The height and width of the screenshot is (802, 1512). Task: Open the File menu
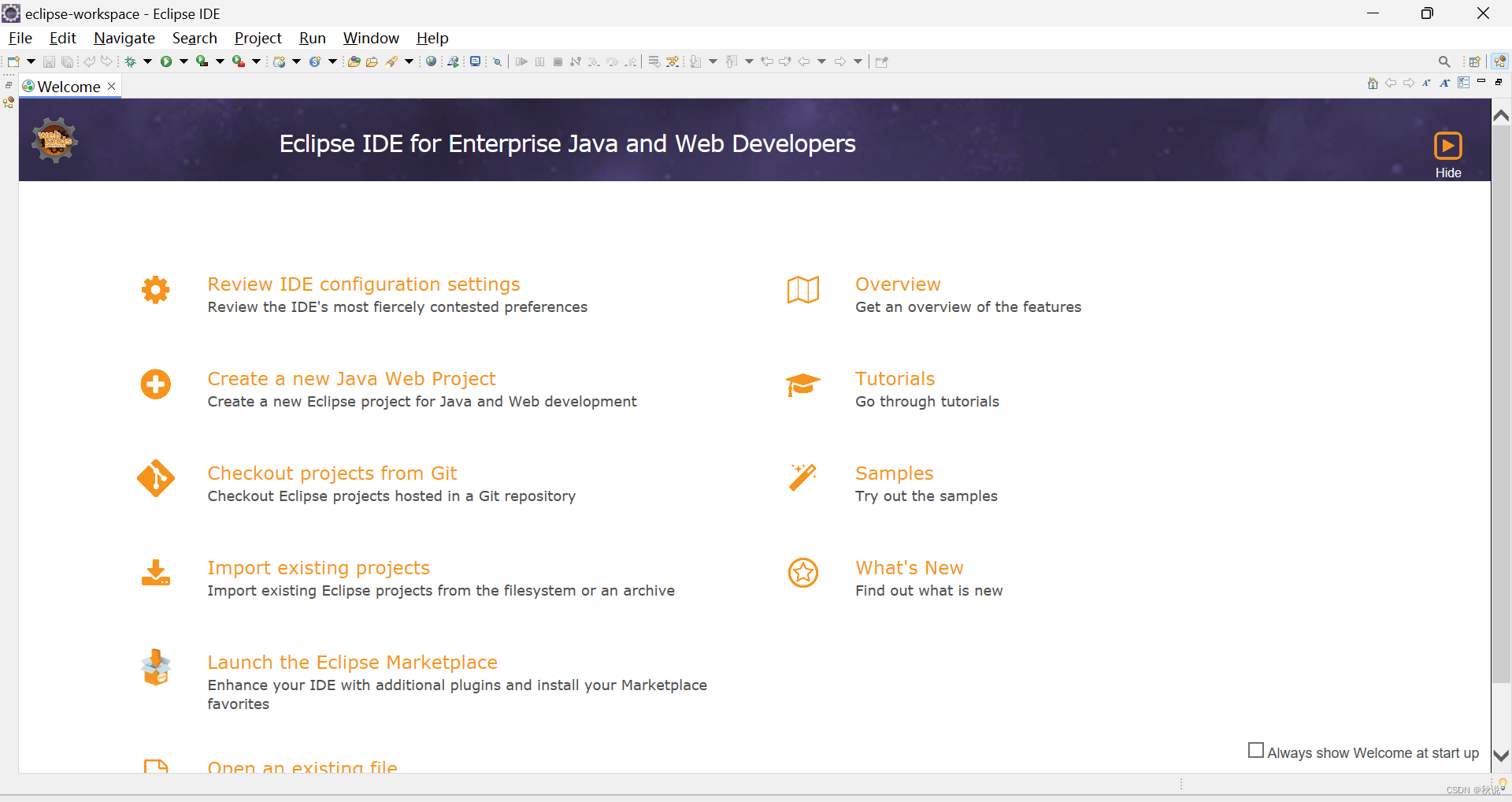click(20, 38)
